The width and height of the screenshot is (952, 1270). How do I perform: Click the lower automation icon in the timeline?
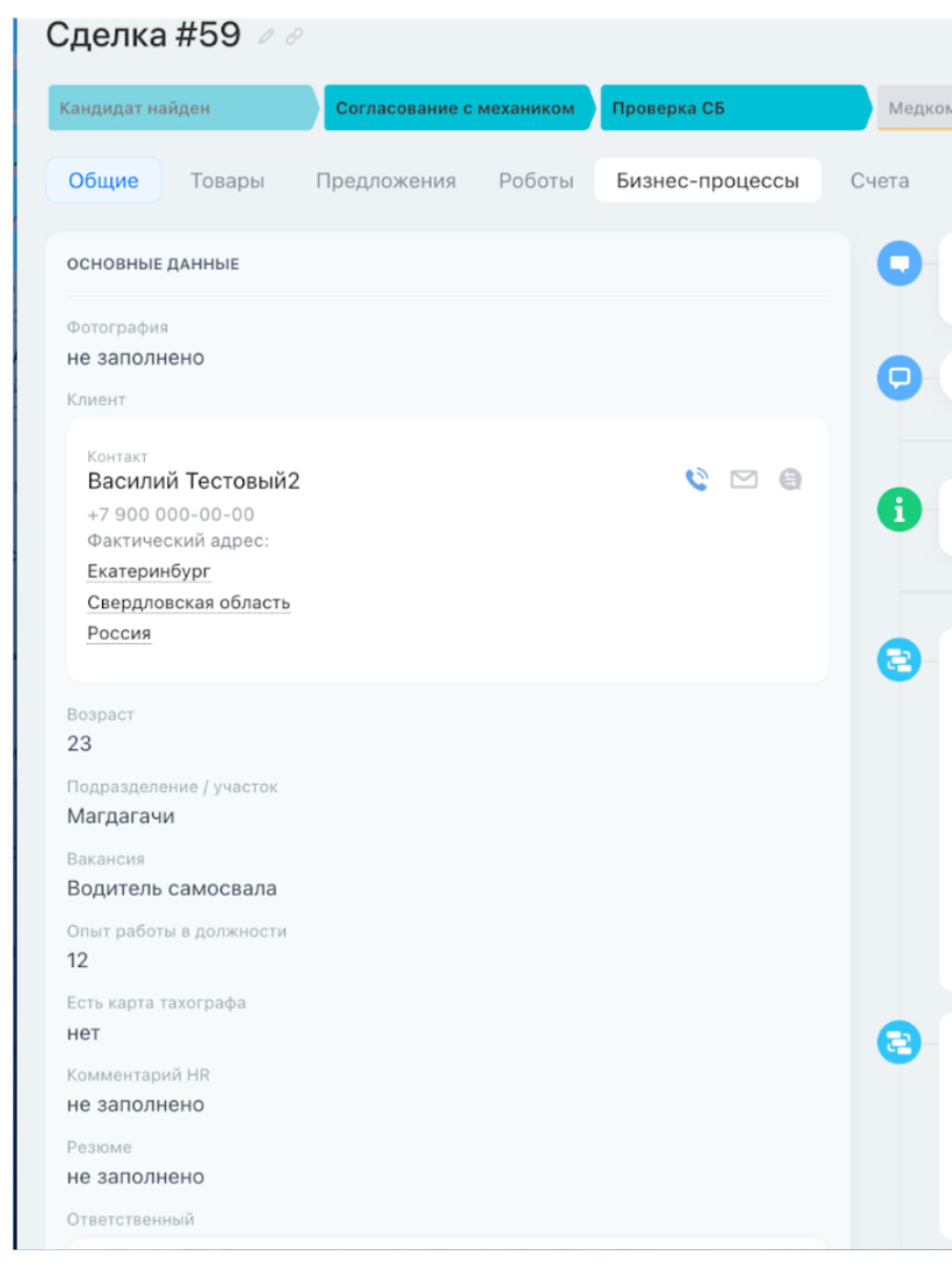coord(899,1041)
